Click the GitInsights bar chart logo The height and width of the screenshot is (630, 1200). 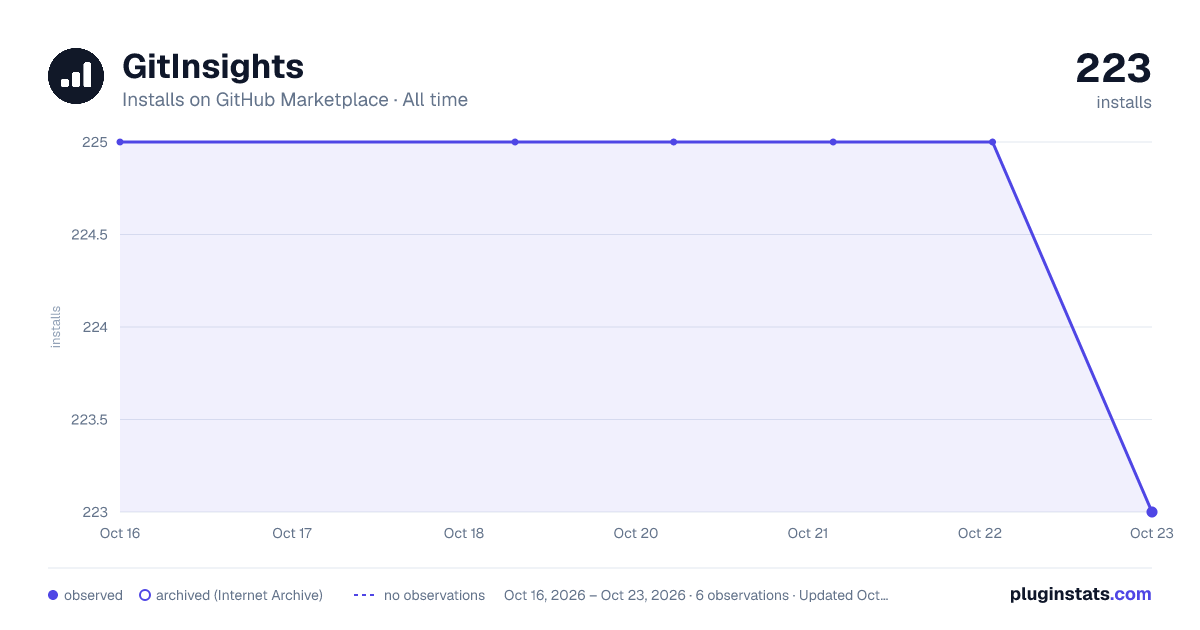tap(76, 76)
